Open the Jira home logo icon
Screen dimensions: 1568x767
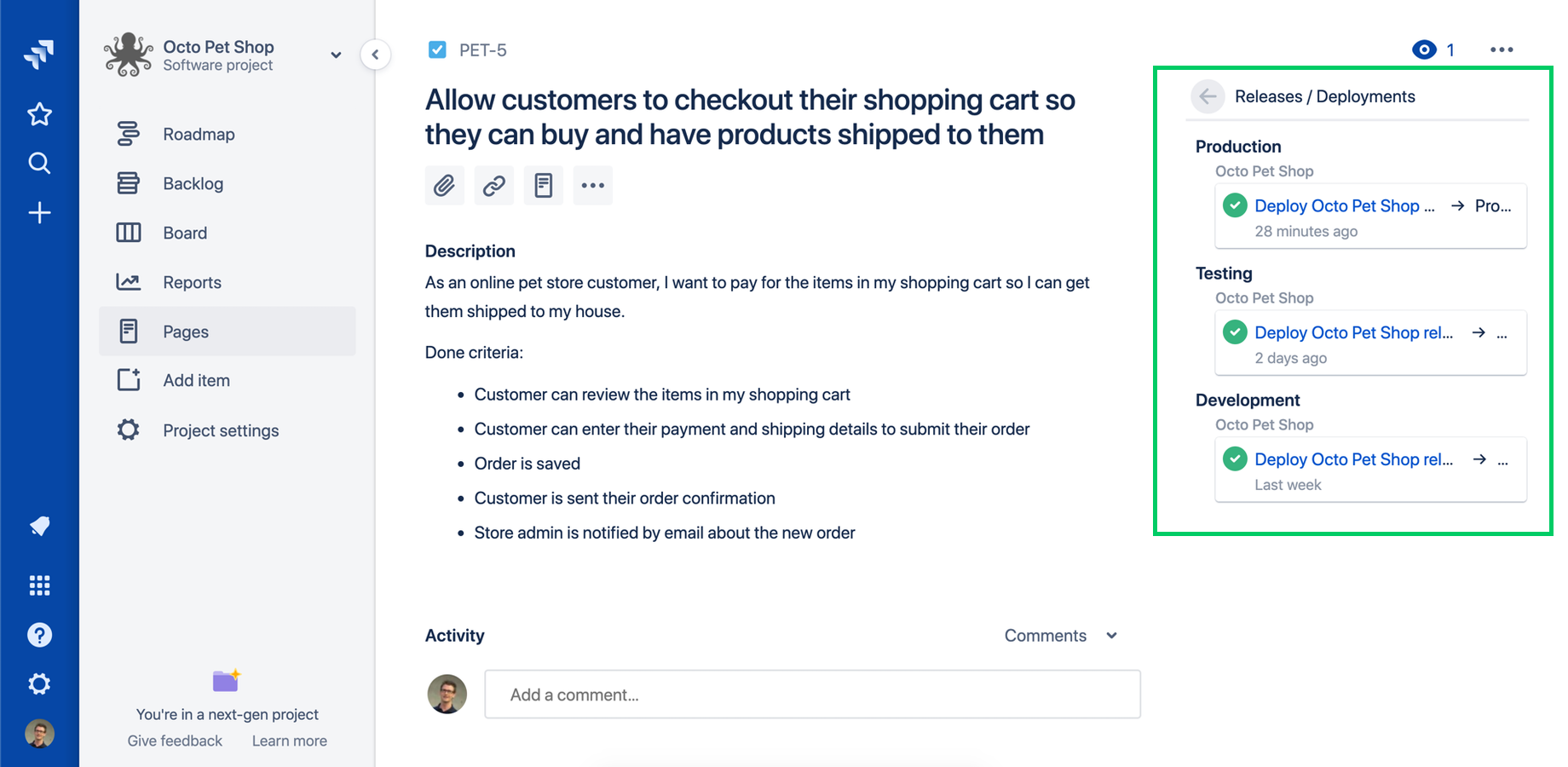tap(39, 54)
